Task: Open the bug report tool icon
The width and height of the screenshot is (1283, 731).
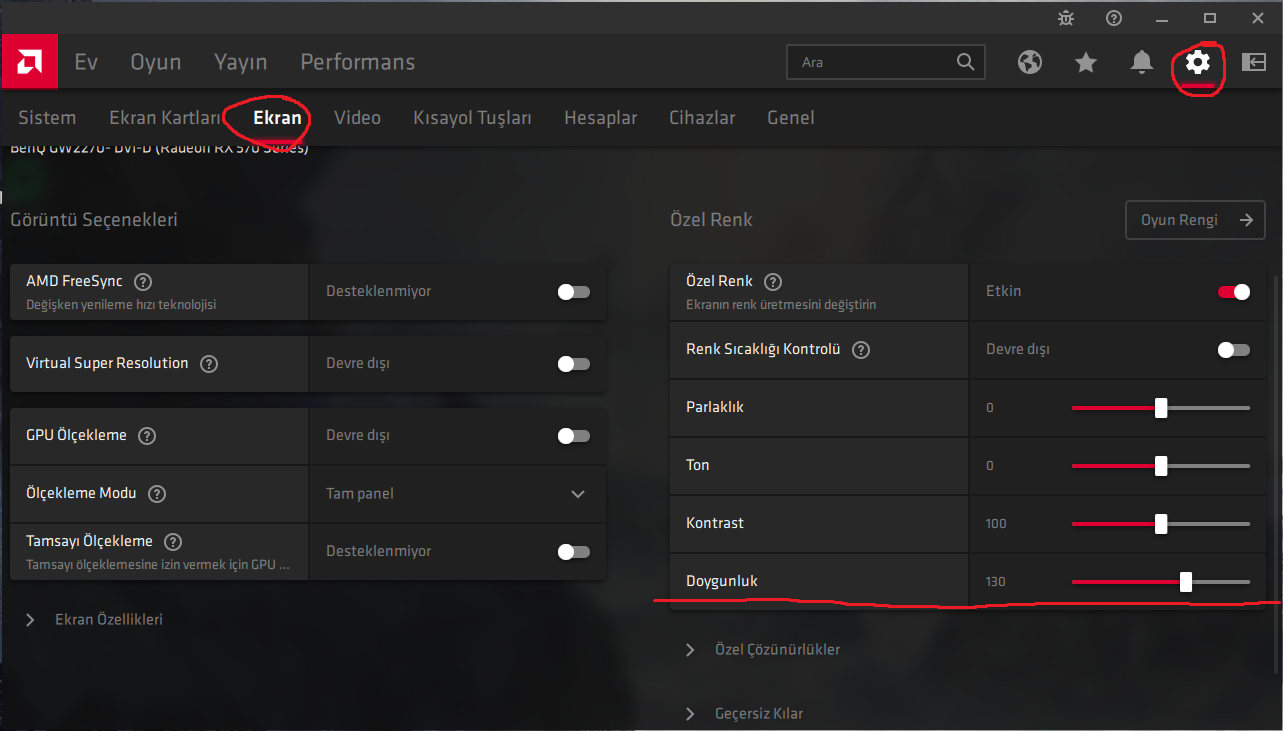Action: pyautogui.click(x=1064, y=18)
